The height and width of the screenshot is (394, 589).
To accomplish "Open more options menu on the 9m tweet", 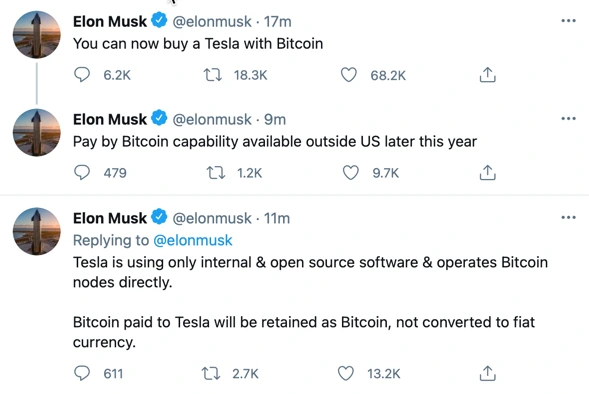I will pos(568,119).
